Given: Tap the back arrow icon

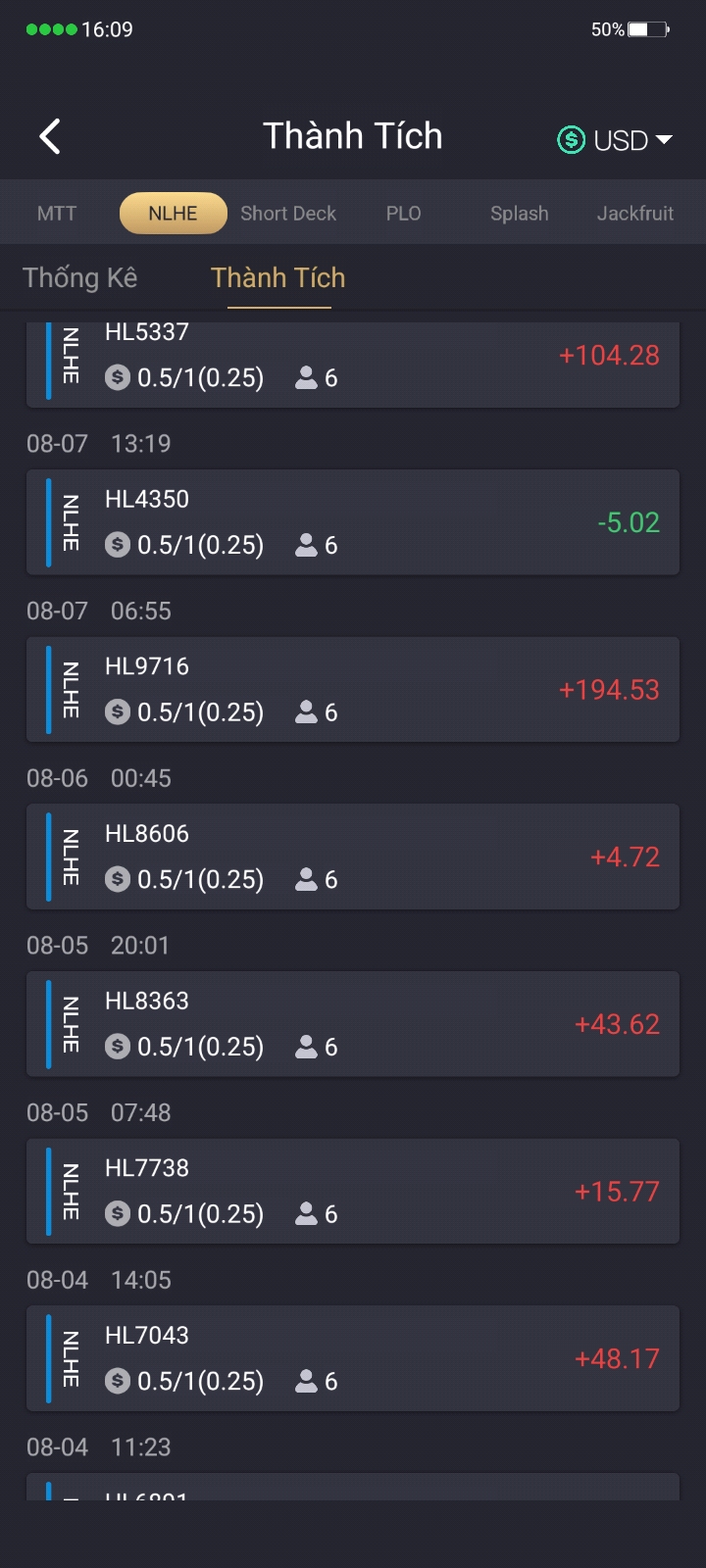Looking at the screenshot, I should (x=51, y=137).
